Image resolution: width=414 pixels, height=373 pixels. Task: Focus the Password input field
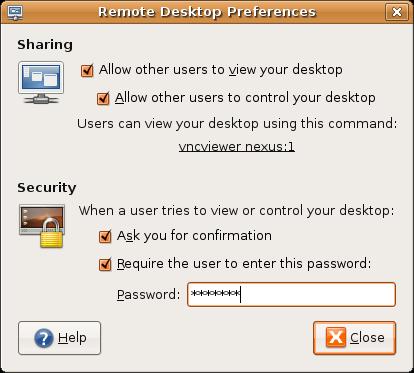[x=291, y=294]
